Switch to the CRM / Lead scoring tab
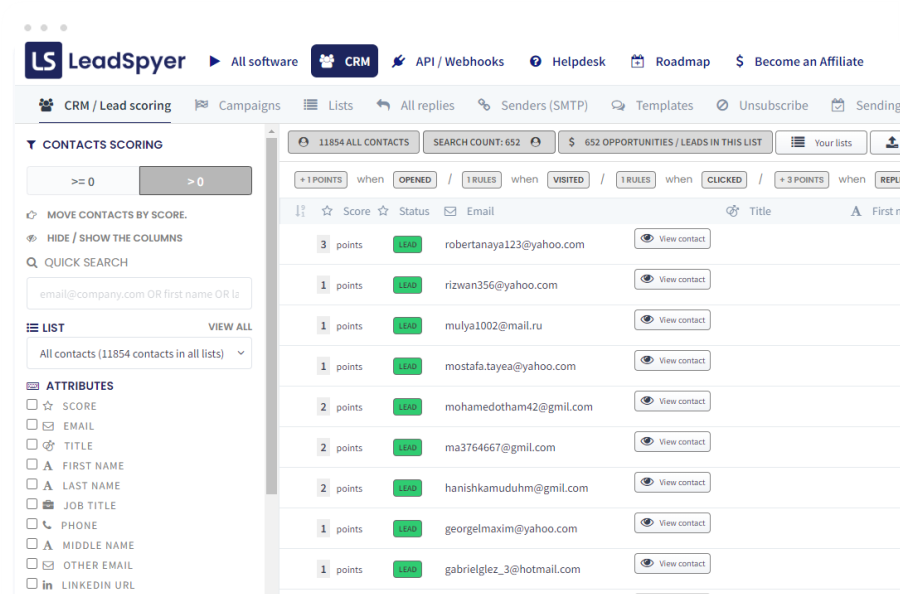The image size is (900, 594). click(x=105, y=106)
